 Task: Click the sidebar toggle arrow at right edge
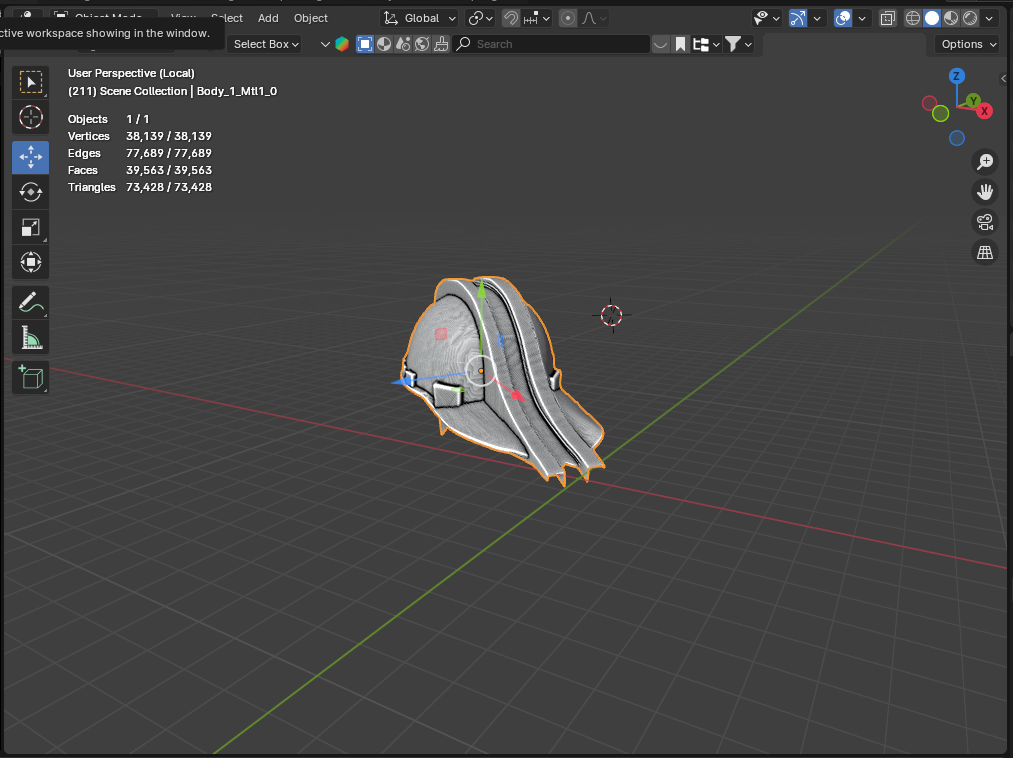[1003, 79]
